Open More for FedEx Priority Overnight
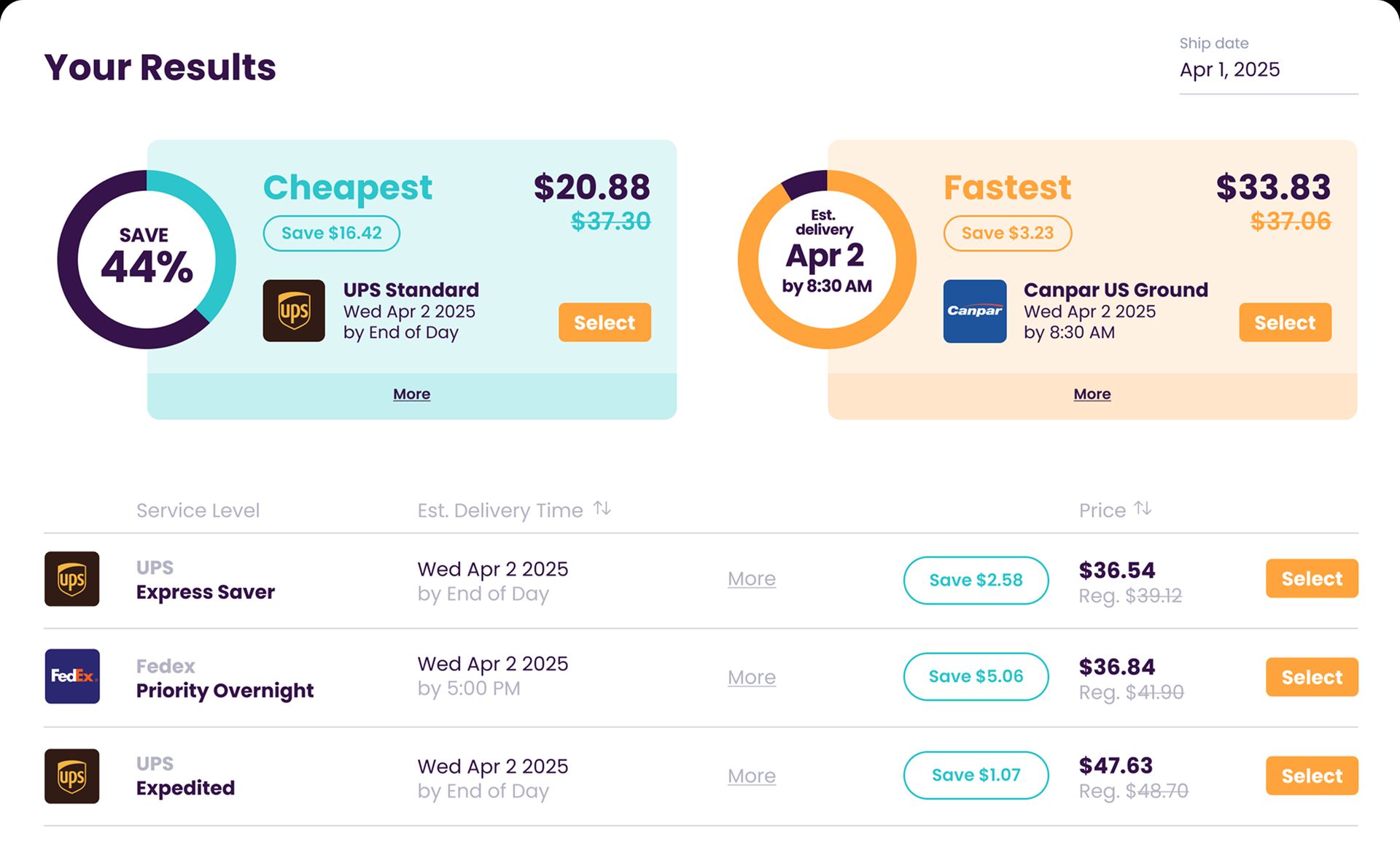Screen dimensions: 1400x844 [x=752, y=677]
